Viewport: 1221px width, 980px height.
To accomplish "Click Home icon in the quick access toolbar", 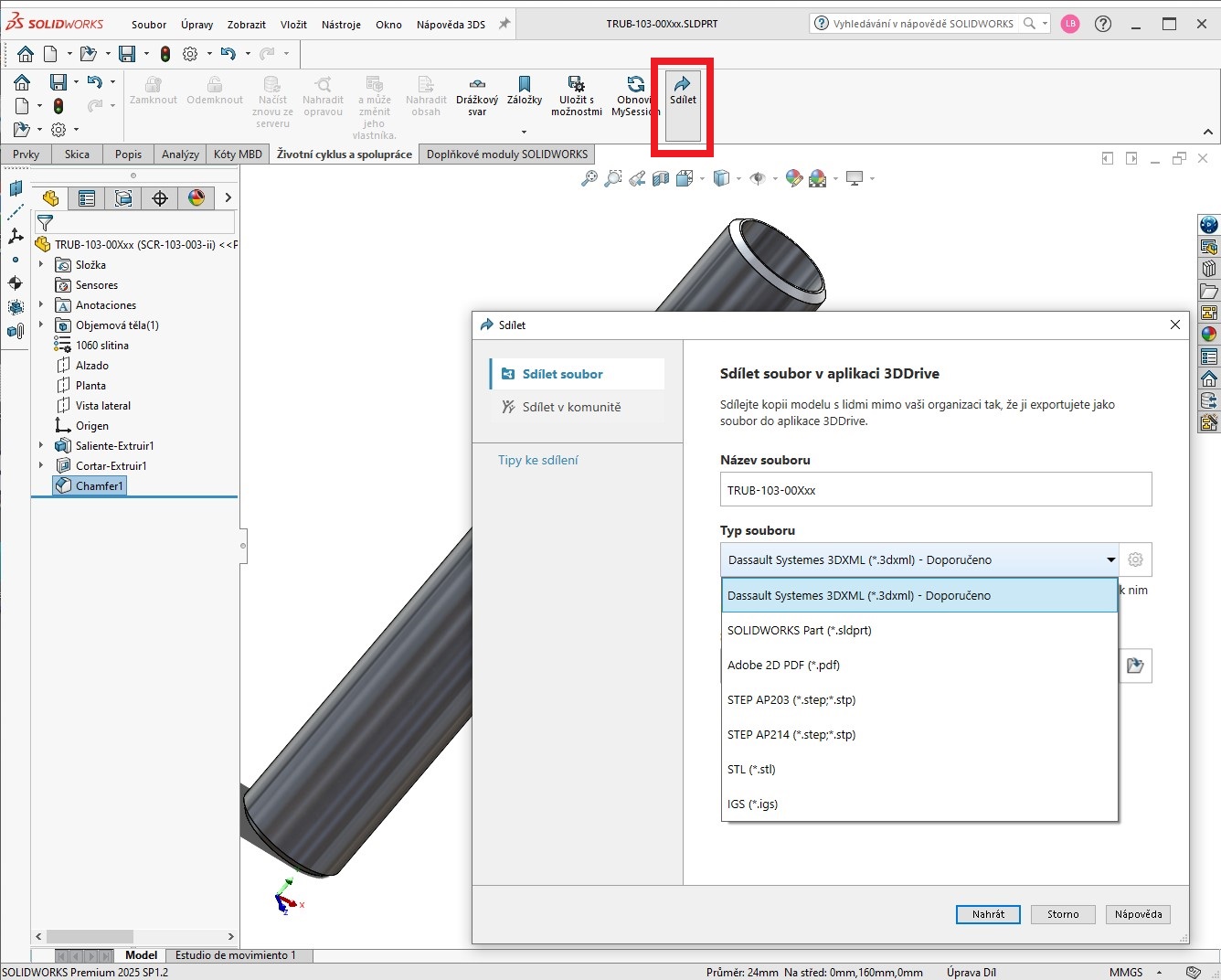I will click(x=26, y=54).
